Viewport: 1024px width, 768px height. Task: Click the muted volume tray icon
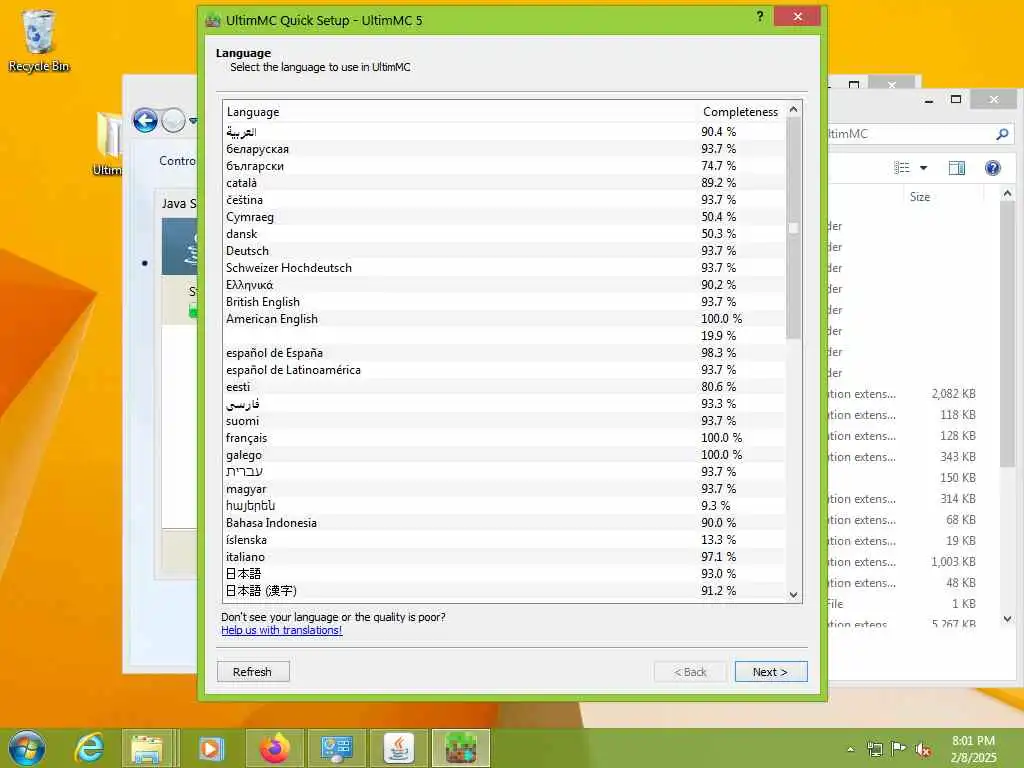click(923, 750)
